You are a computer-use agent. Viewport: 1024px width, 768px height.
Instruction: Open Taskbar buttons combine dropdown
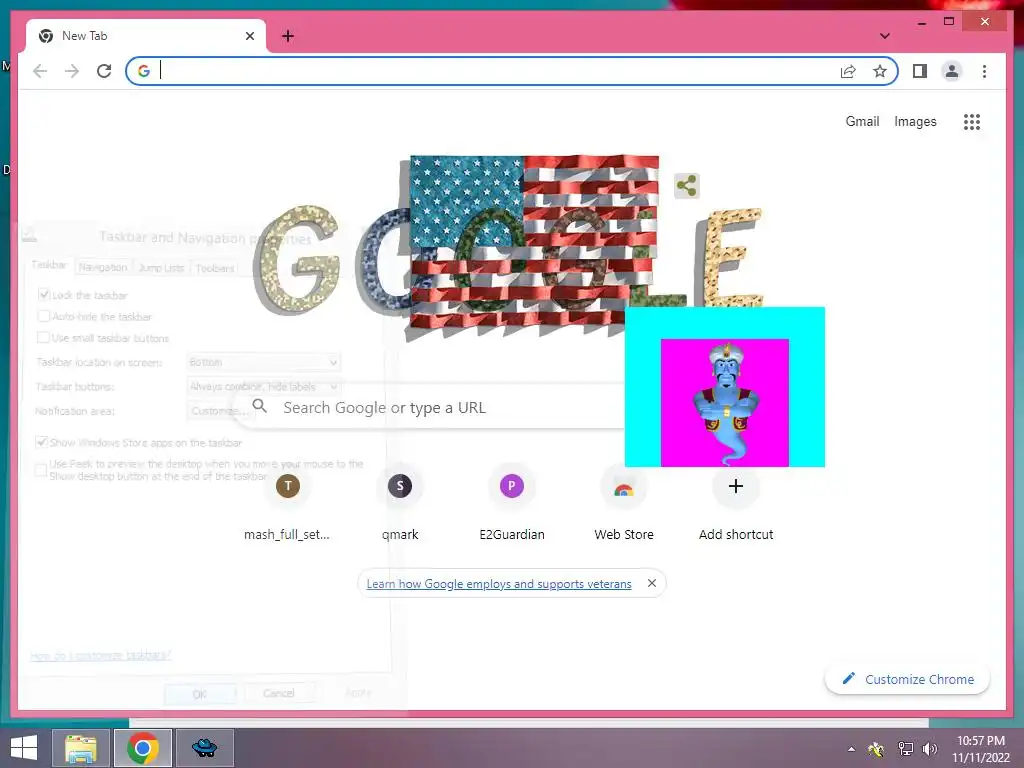pos(263,387)
